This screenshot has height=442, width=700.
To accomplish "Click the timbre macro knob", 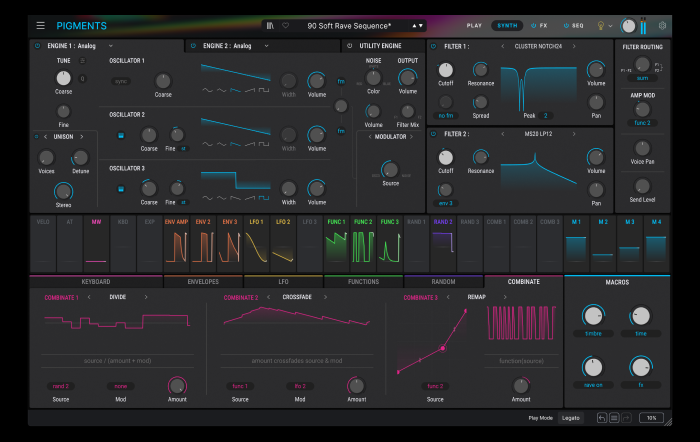I will coord(593,316).
